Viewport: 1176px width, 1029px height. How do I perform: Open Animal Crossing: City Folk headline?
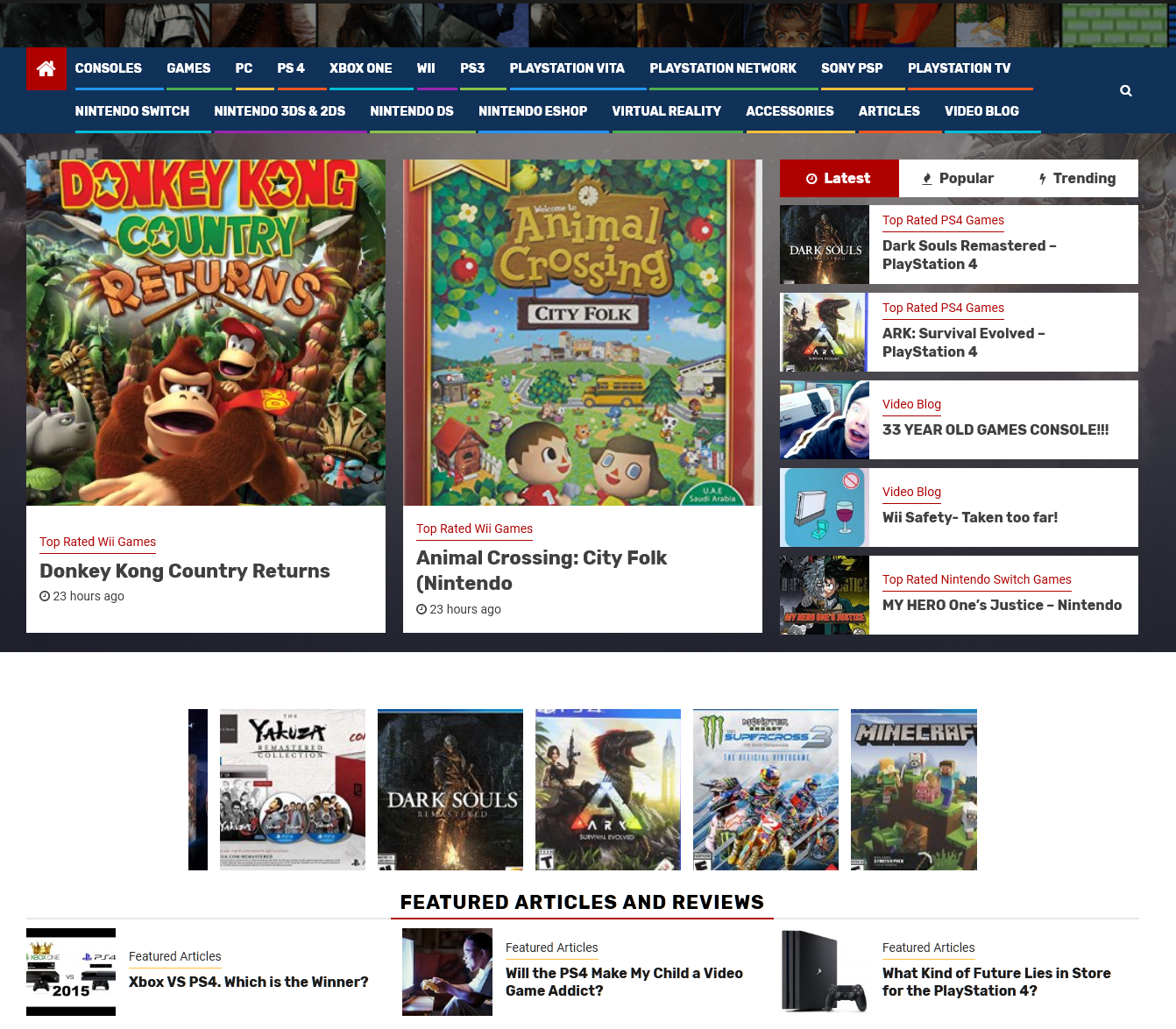point(542,571)
